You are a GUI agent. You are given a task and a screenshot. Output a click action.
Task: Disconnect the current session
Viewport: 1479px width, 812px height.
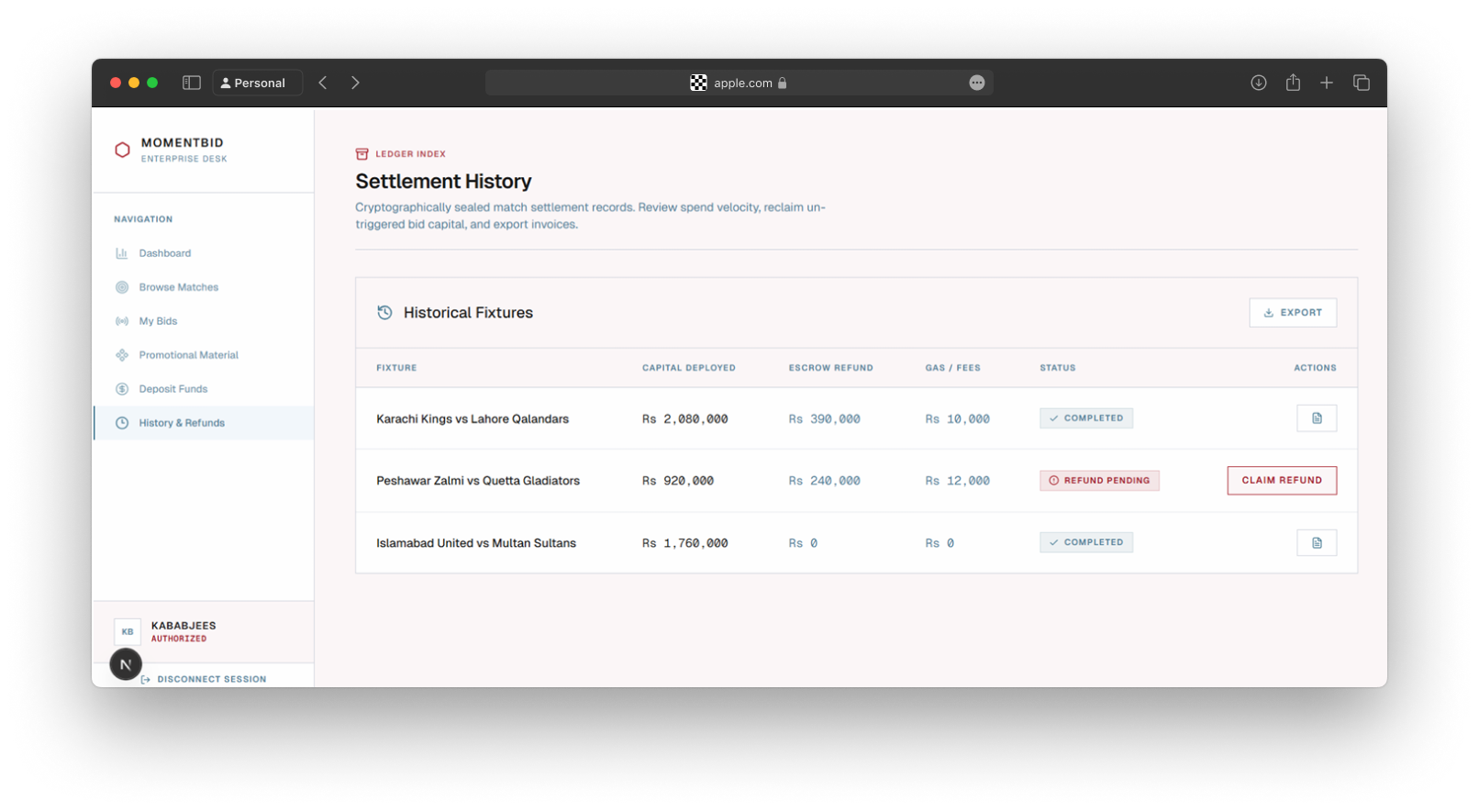coord(204,679)
